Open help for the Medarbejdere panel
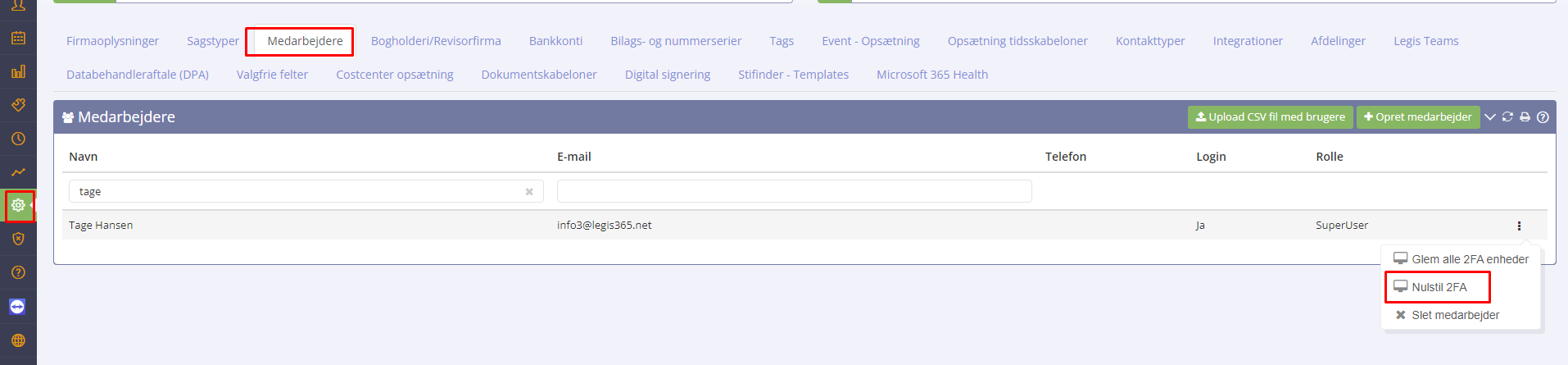 point(1543,117)
